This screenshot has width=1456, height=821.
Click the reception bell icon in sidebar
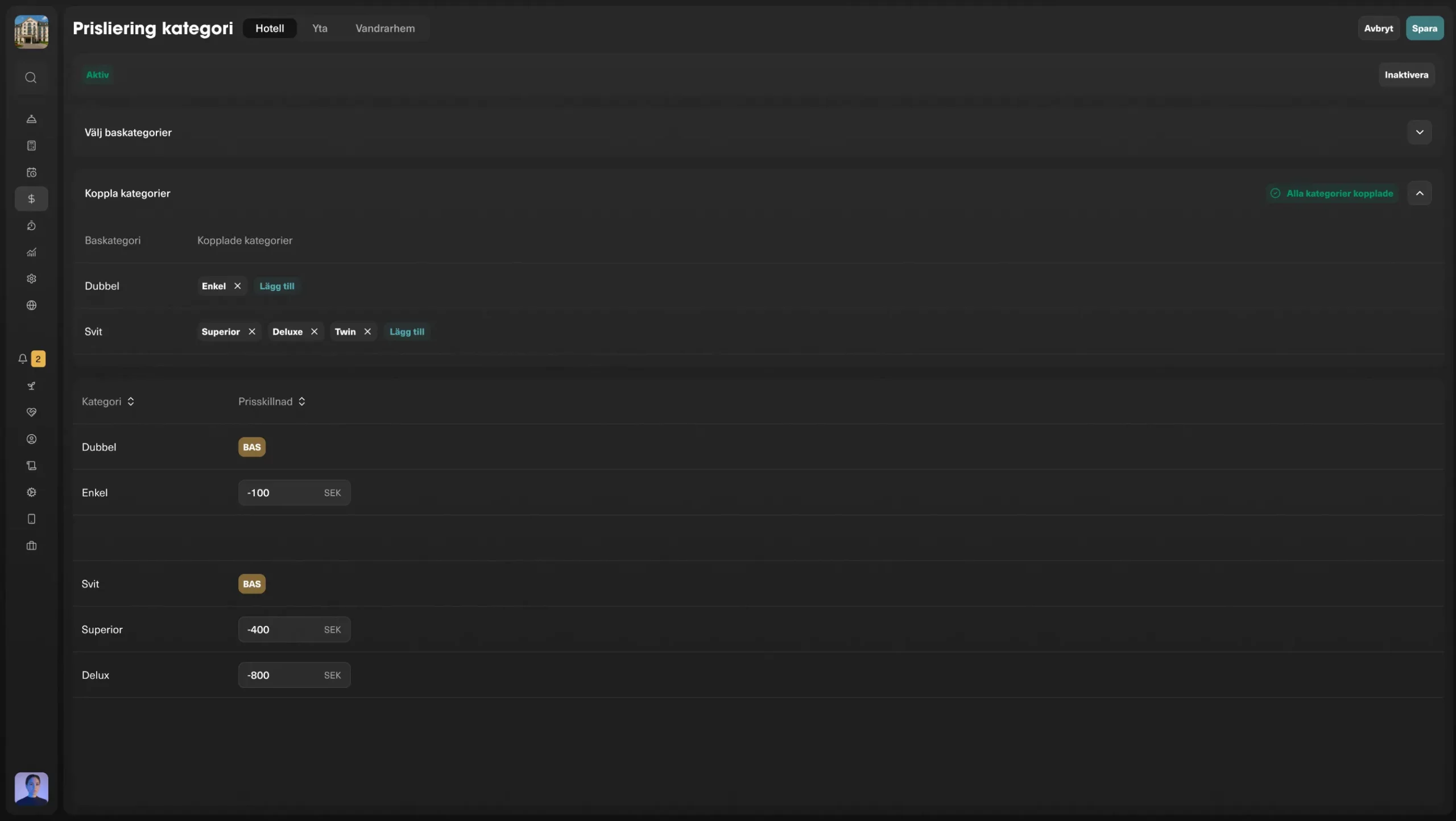pos(31,119)
